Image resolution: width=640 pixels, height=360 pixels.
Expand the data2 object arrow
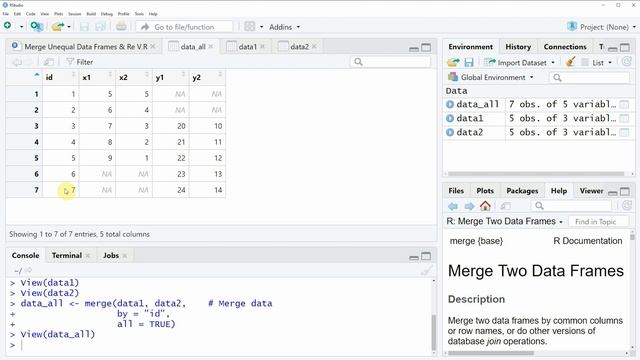(450, 132)
